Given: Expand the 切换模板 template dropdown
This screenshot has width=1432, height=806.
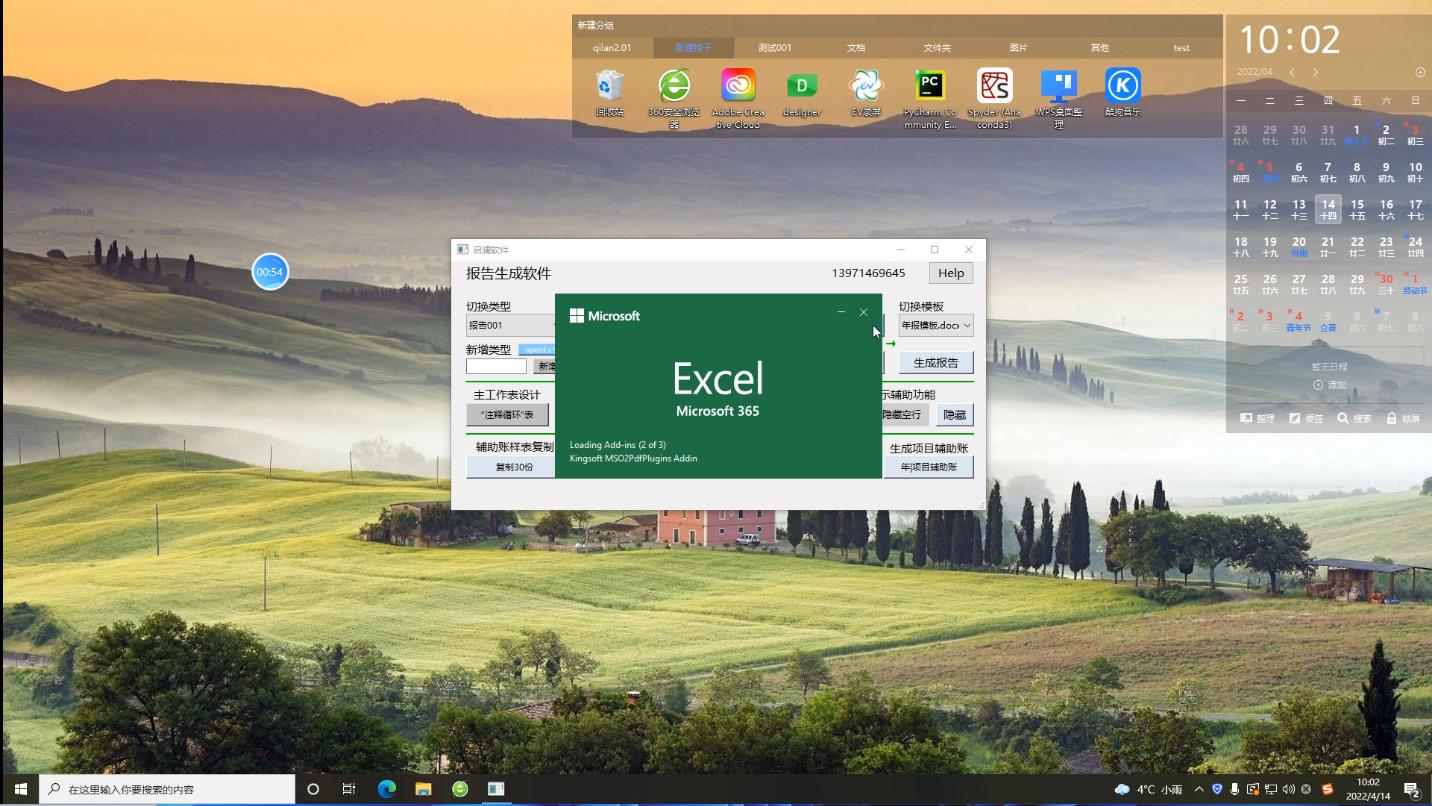Looking at the screenshot, I should click(936, 326).
